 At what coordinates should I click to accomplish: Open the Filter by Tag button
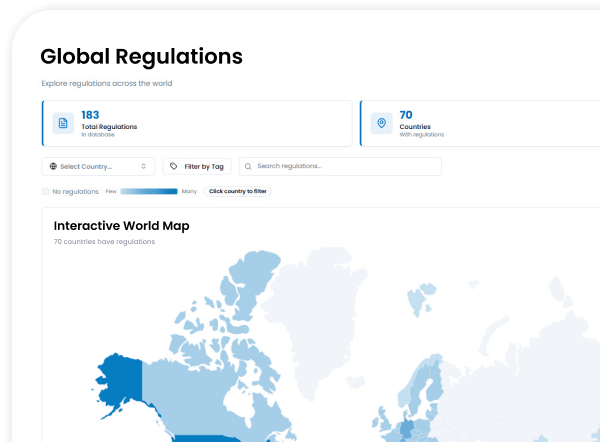[197, 166]
